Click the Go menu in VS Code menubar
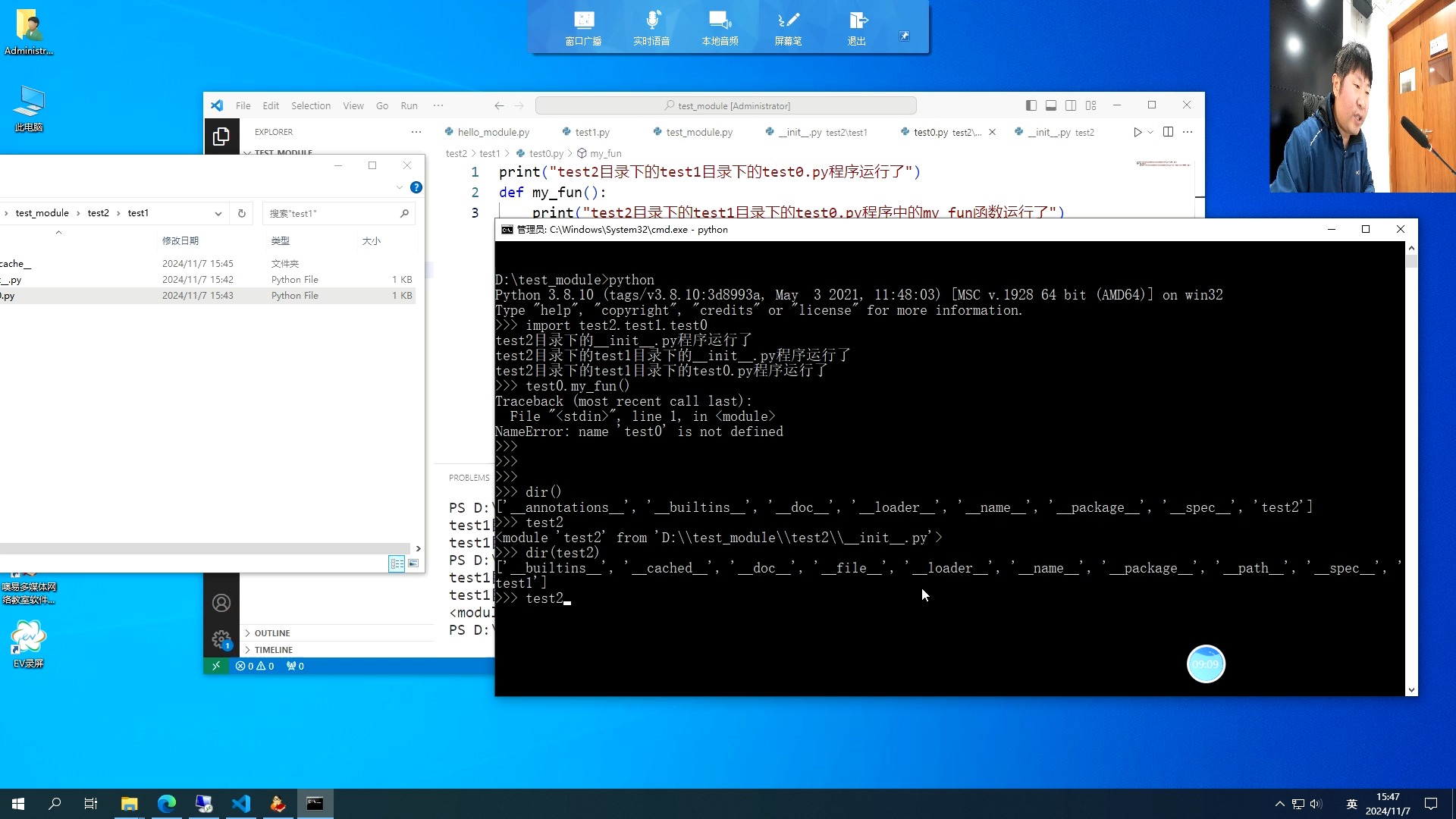The width and height of the screenshot is (1456, 819). 382,105
